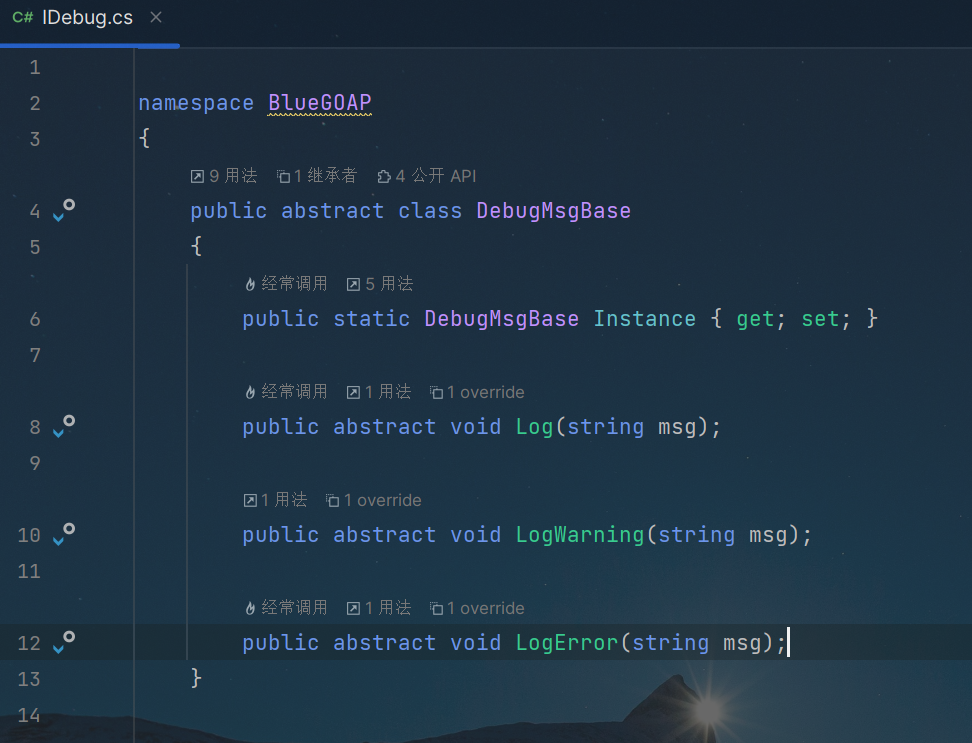Click the overridden gutter icon on line 10
This screenshot has height=743, width=972.
[x=64, y=534]
